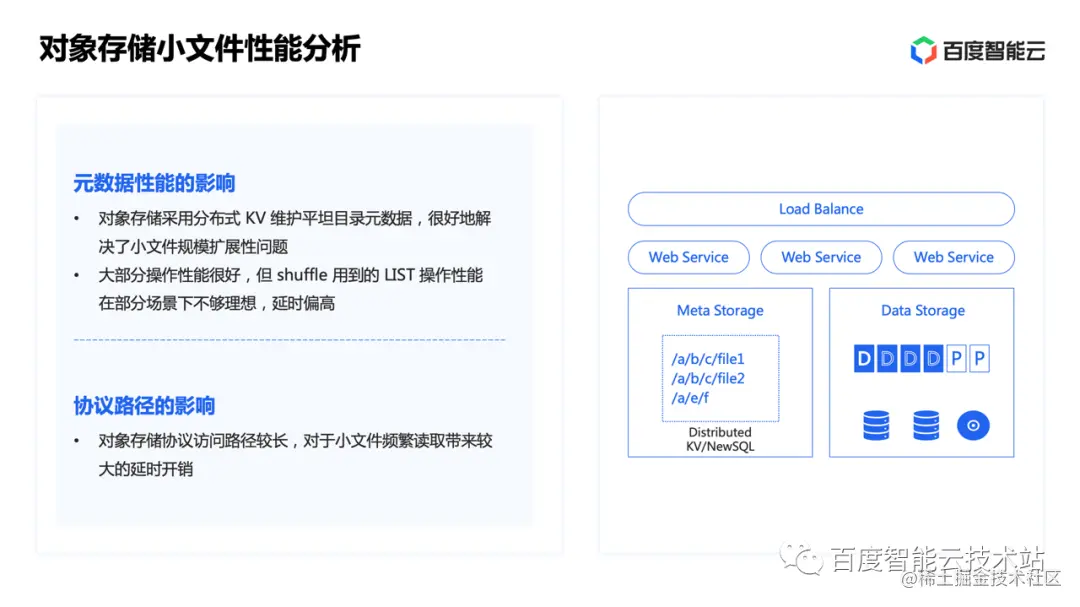Toggle the middle Web Service node
Image resolution: width=1080 pixels, height=607 pixels.
[821, 257]
